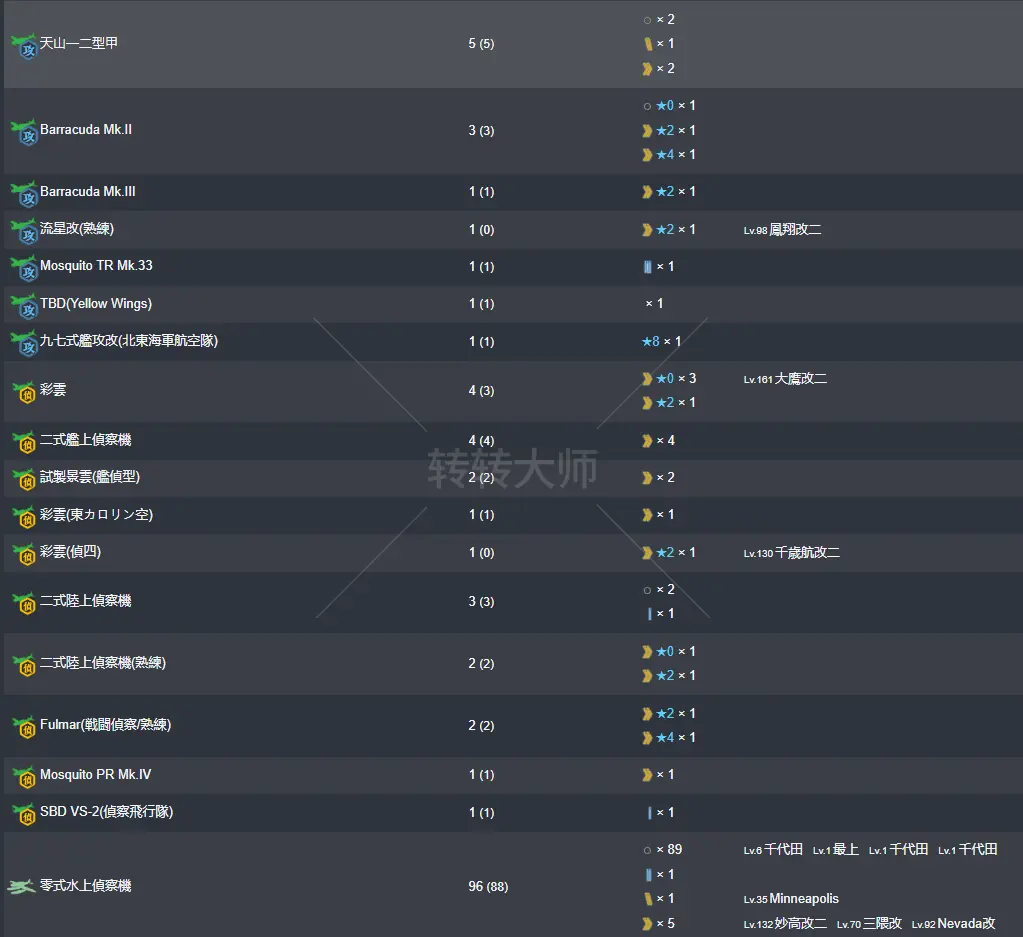
Task: Click the 九七式艦攻改(北東海軍航空隊) equipment name
Action: [x=129, y=341]
